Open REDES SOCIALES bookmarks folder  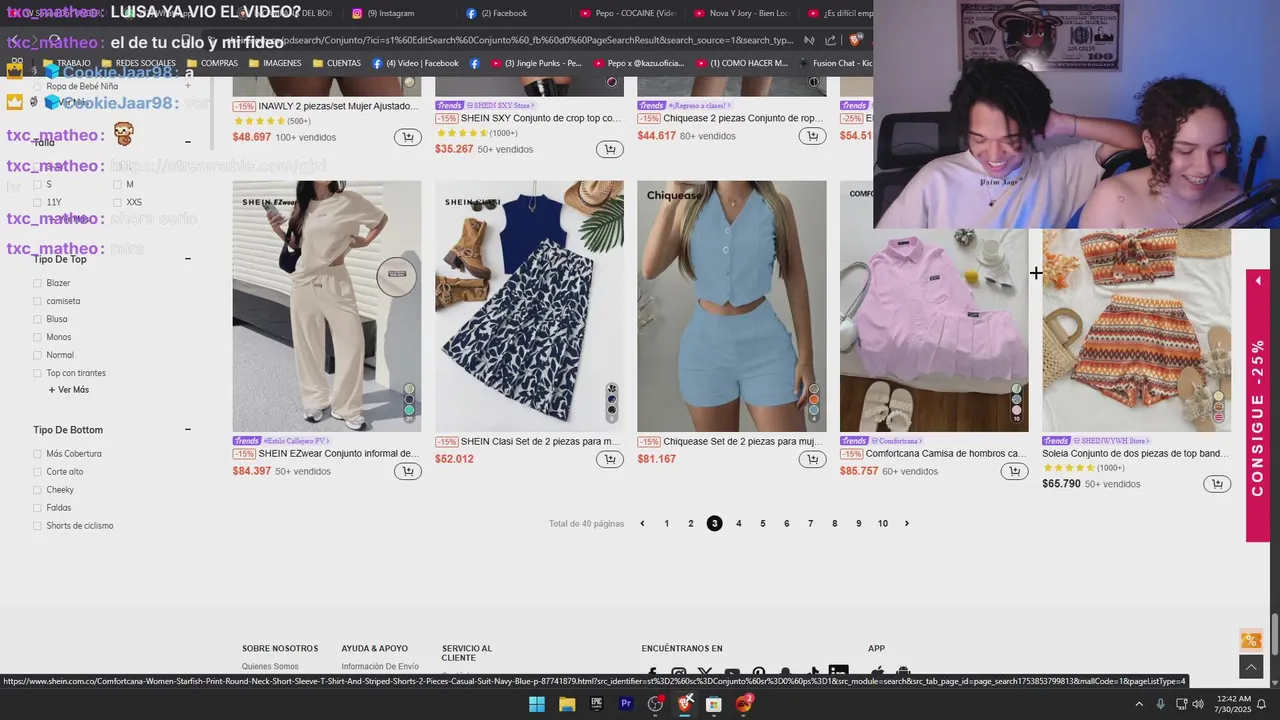[137, 63]
